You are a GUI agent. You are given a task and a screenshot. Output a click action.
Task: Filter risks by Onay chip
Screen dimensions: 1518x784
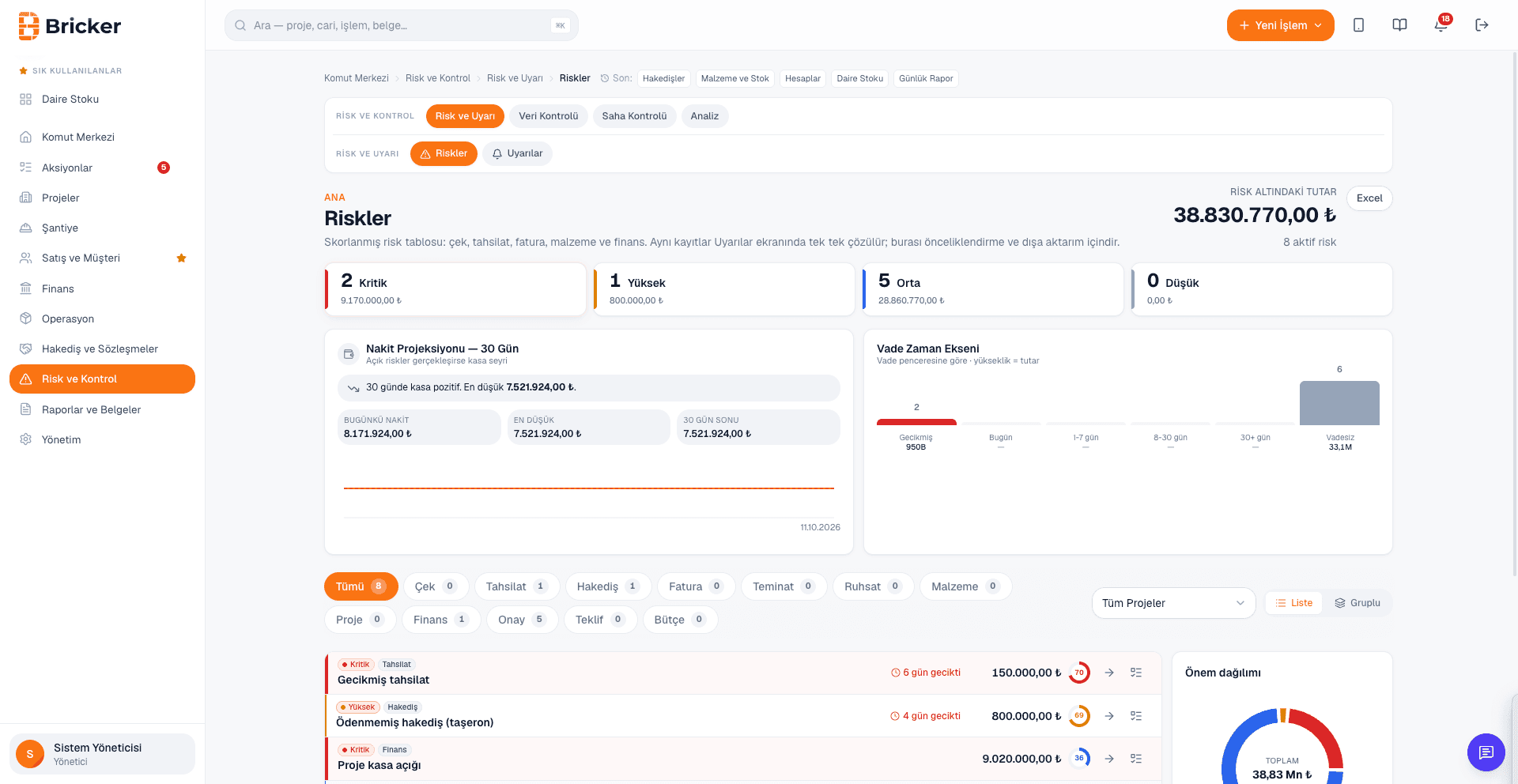[x=523, y=620]
